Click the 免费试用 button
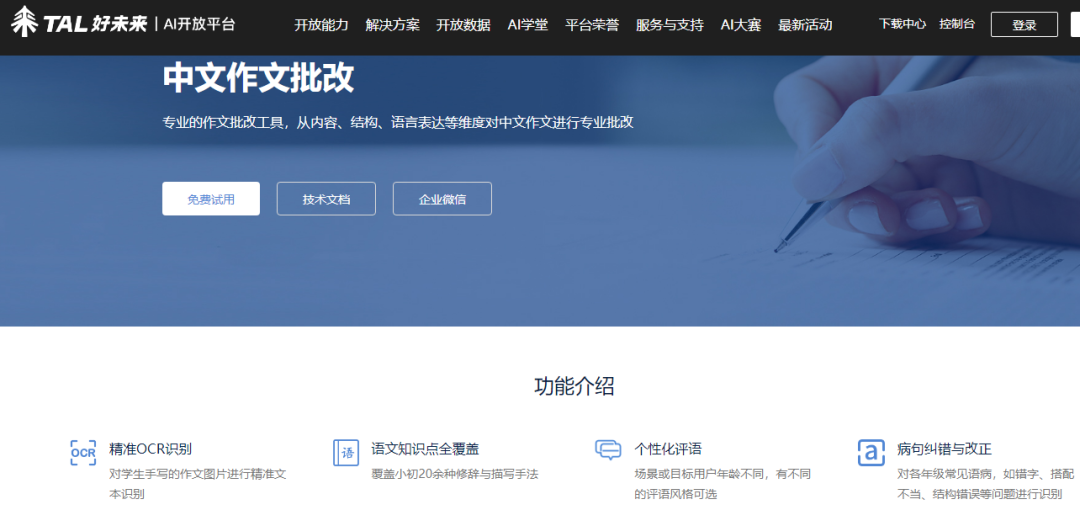1080x510 pixels. pos(211,199)
